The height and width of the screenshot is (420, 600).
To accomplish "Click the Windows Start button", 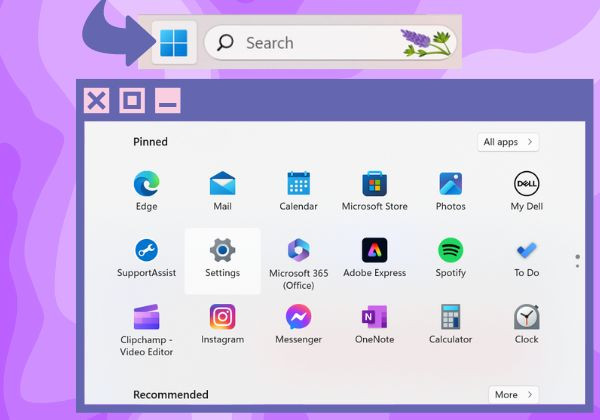I will [174, 42].
